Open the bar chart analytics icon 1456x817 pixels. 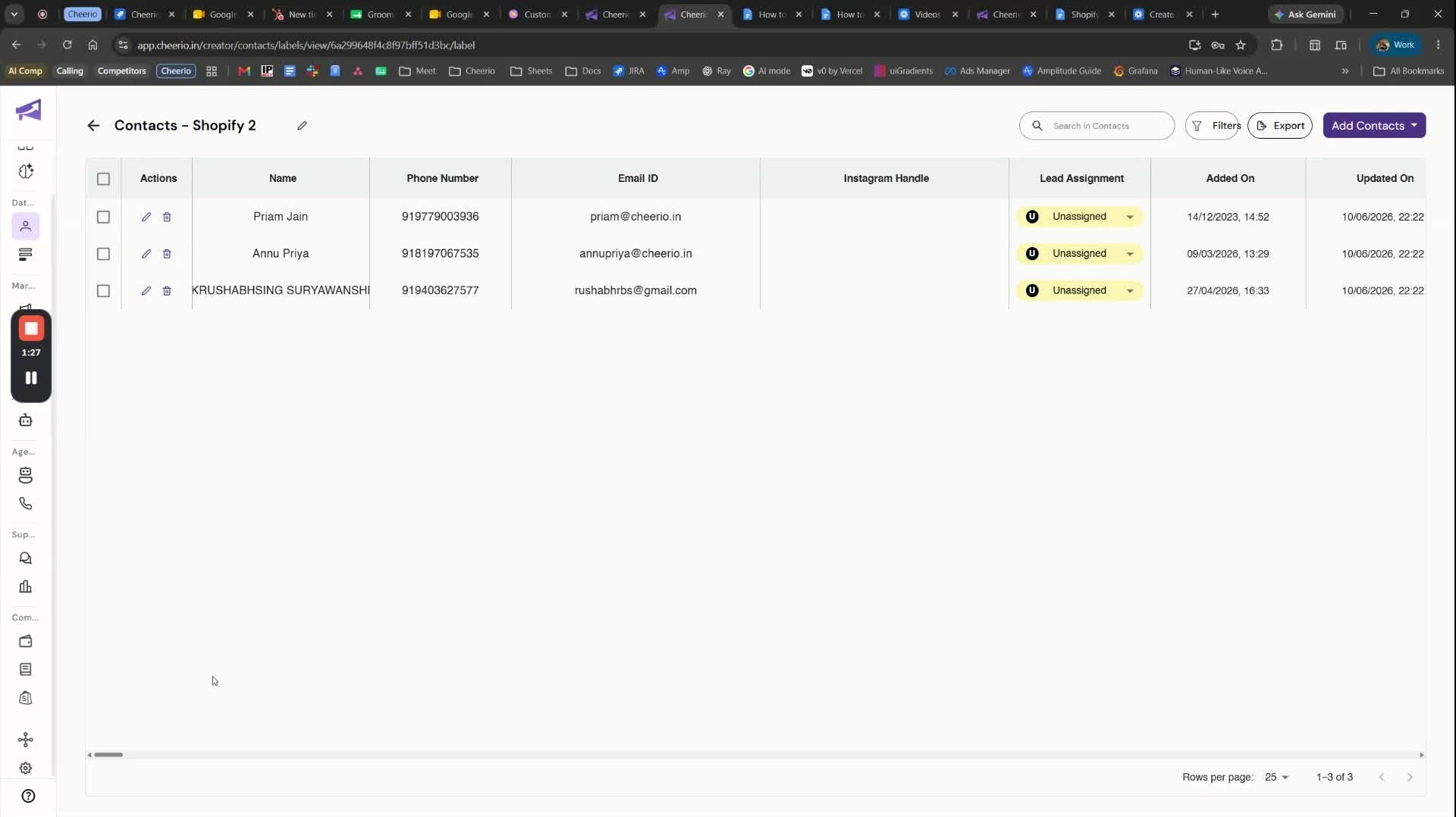click(26, 587)
